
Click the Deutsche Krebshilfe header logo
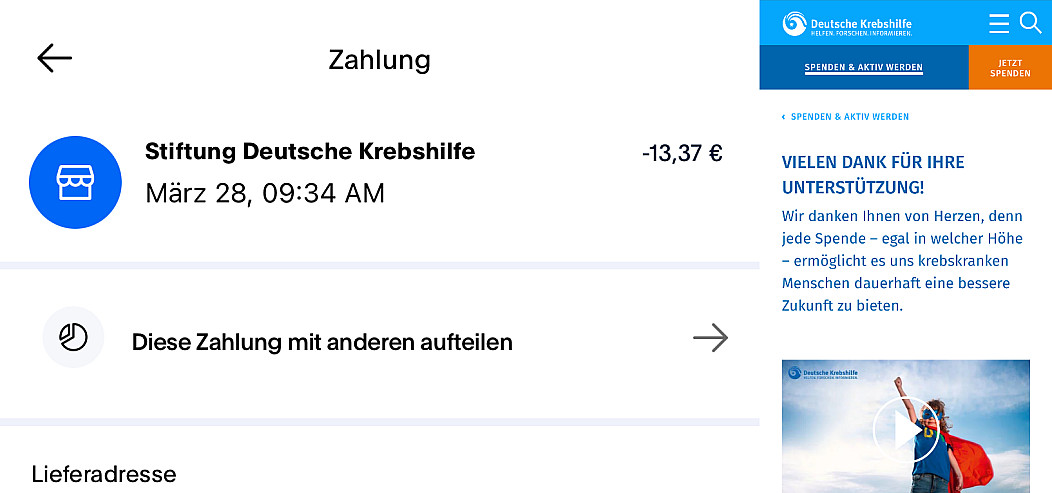pyautogui.click(x=847, y=24)
